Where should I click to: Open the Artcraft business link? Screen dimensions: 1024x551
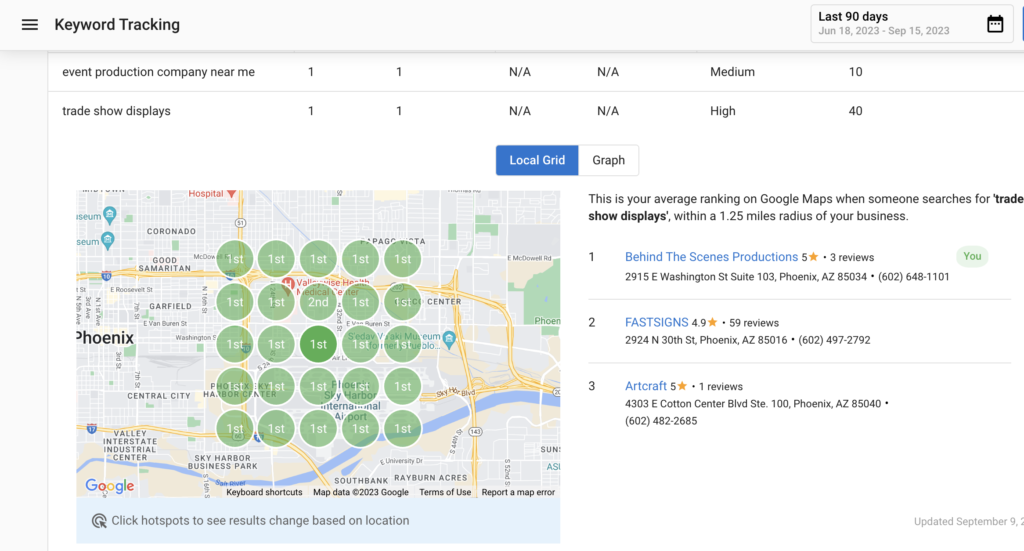tap(646, 386)
